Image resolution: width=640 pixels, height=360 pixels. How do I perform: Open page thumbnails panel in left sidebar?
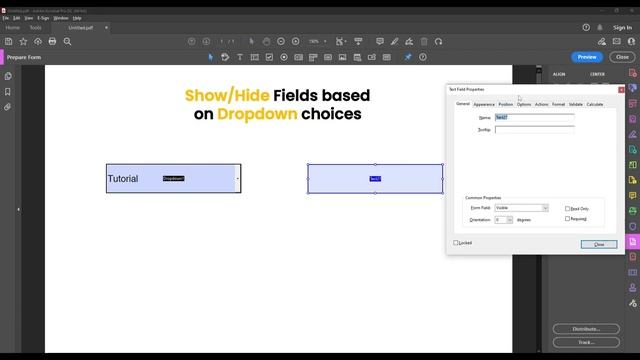tap(8, 76)
